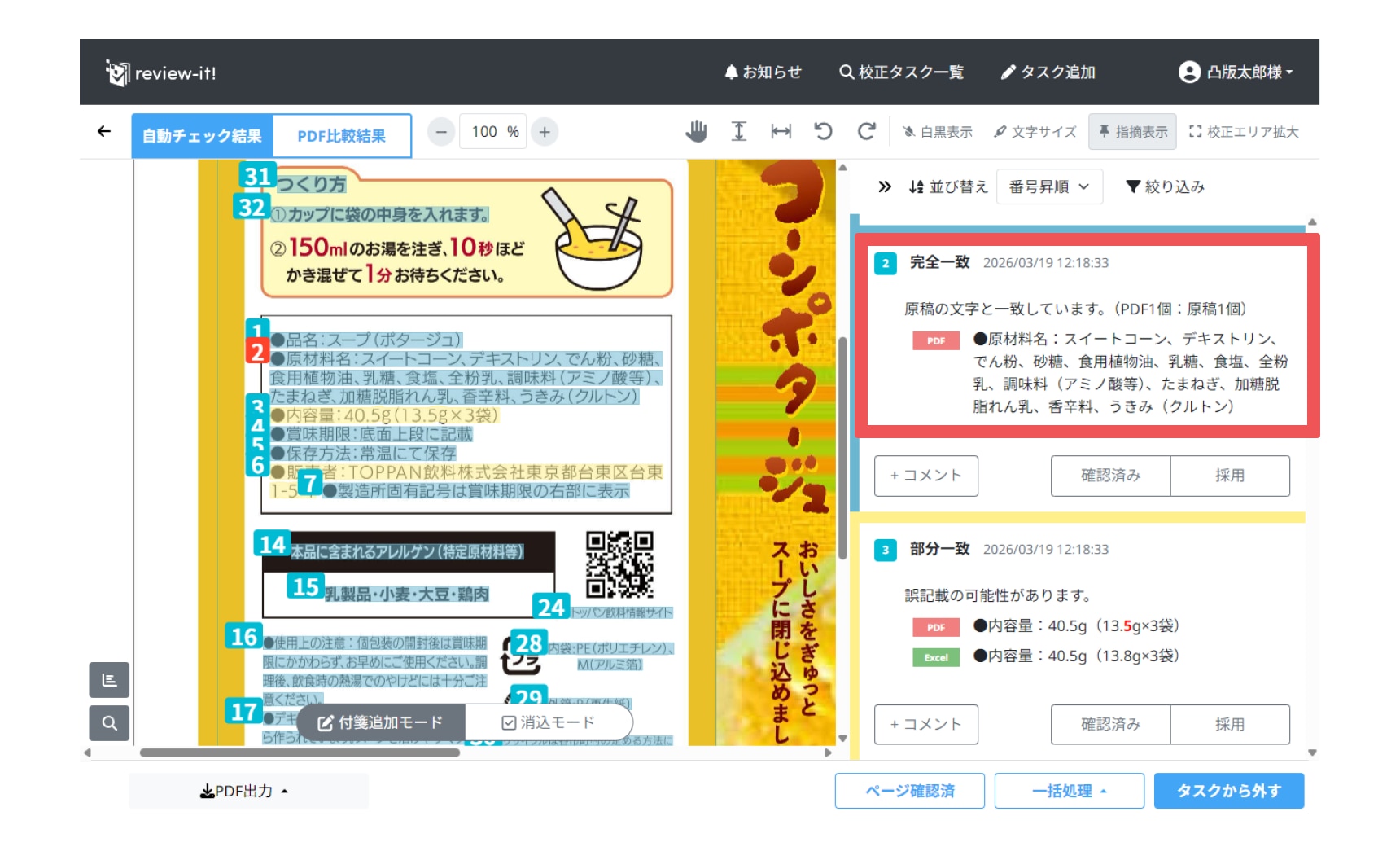This screenshot has height=860, width=1400.
Task: Click the zoom out minus button
Action: (441, 132)
